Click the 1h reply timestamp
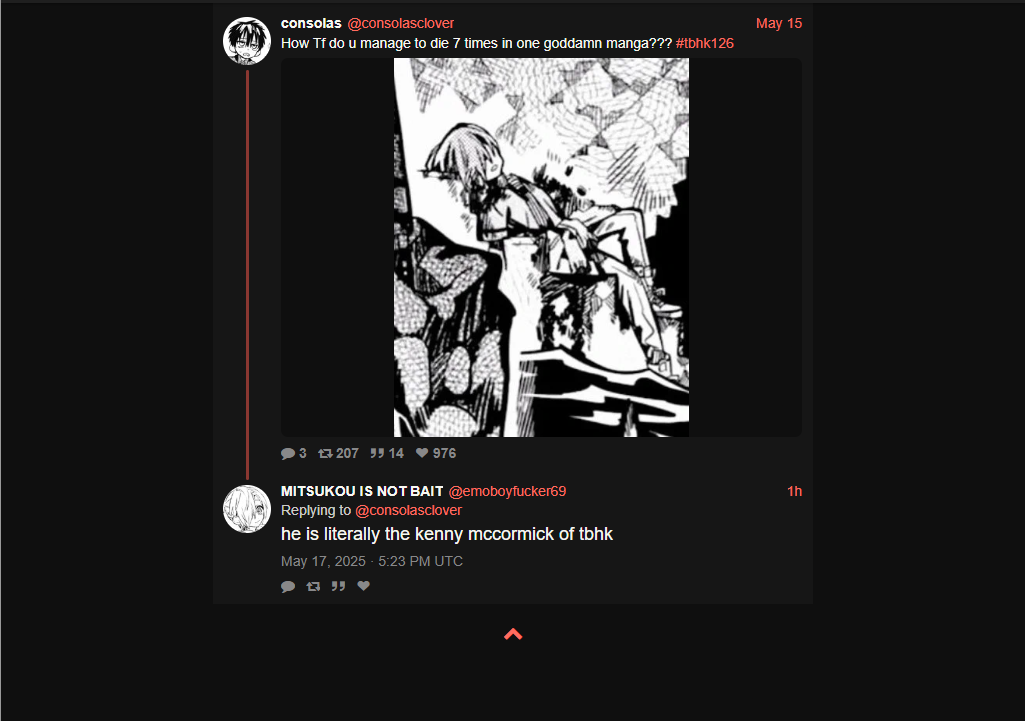1025x721 pixels. pos(794,492)
